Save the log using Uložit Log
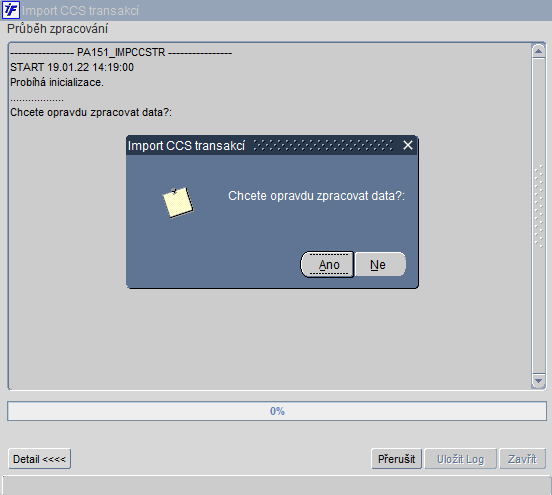552x495 pixels. point(460,459)
